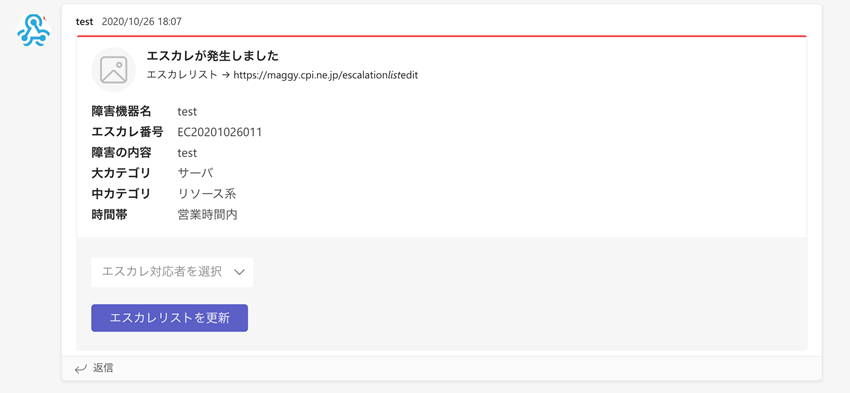Select the escalation number EC20201026011
Image resolution: width=850 pixels, height=393 pixels.
click(x=220, y=132)
